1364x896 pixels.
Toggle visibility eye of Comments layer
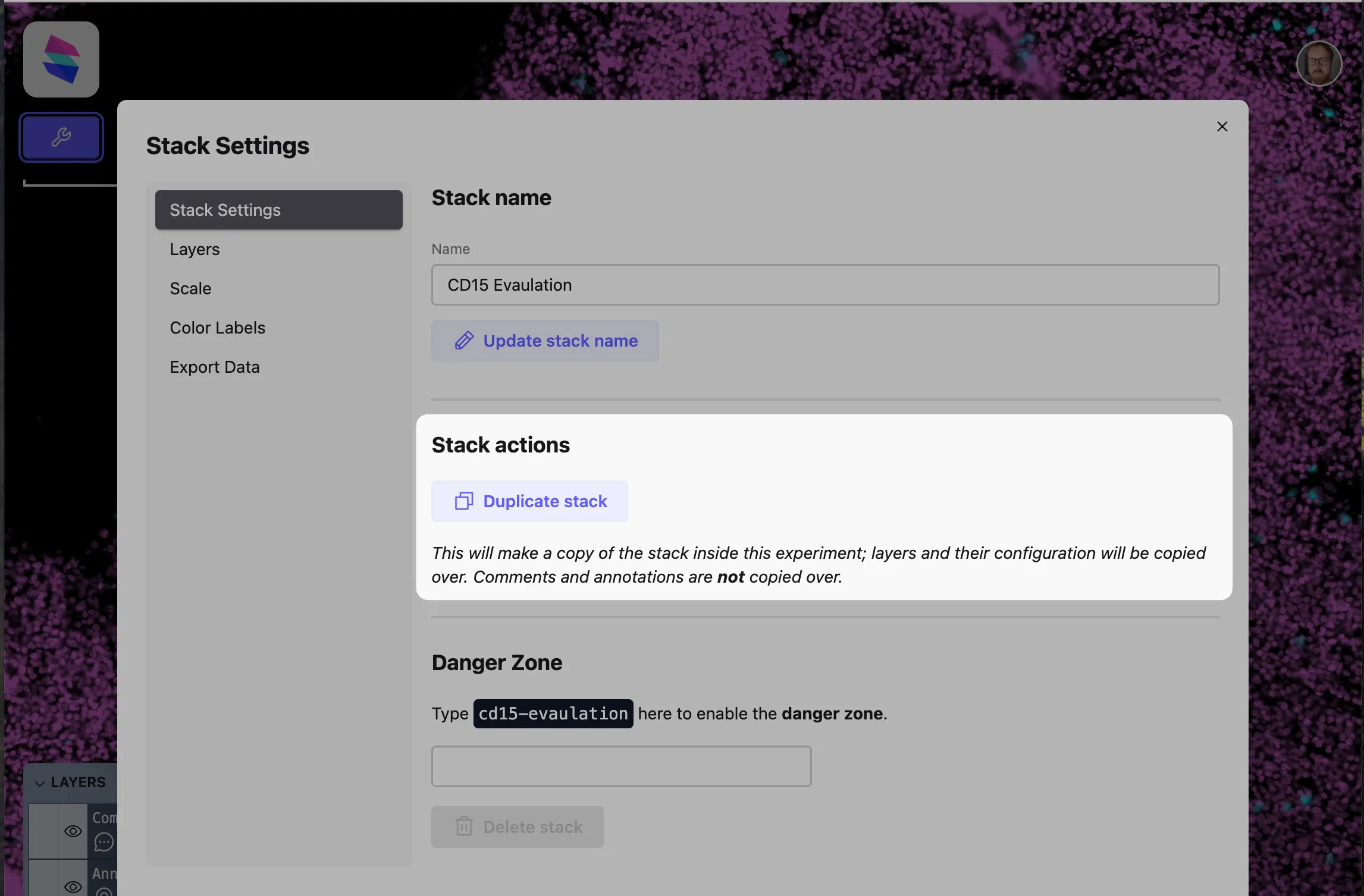(x=73, y=831)
